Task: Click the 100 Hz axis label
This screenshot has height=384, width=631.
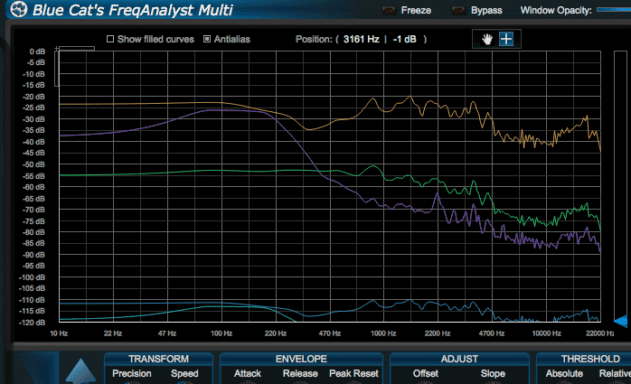Action: click(x=221, y=333)
